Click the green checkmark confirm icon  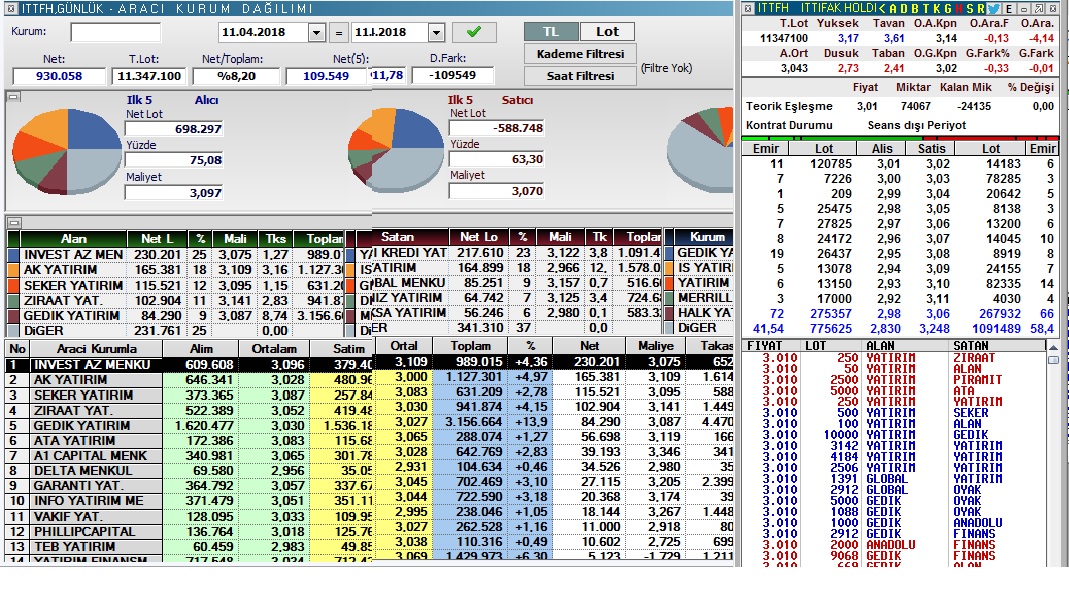pyautogui.click(x=474, y=32)
